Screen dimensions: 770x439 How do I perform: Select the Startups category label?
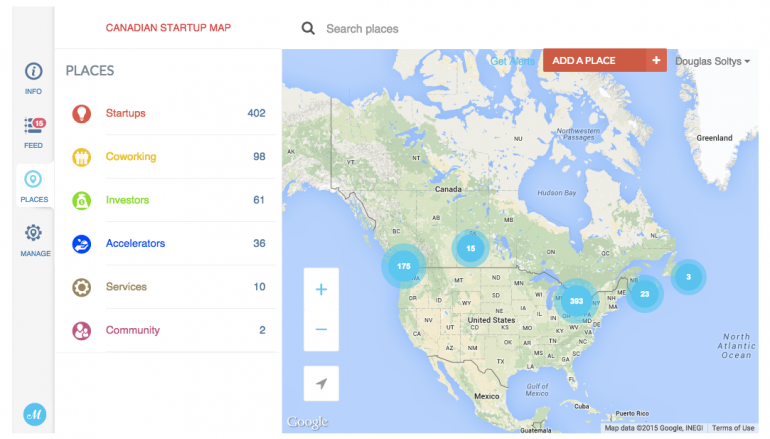tap(126, 113)
